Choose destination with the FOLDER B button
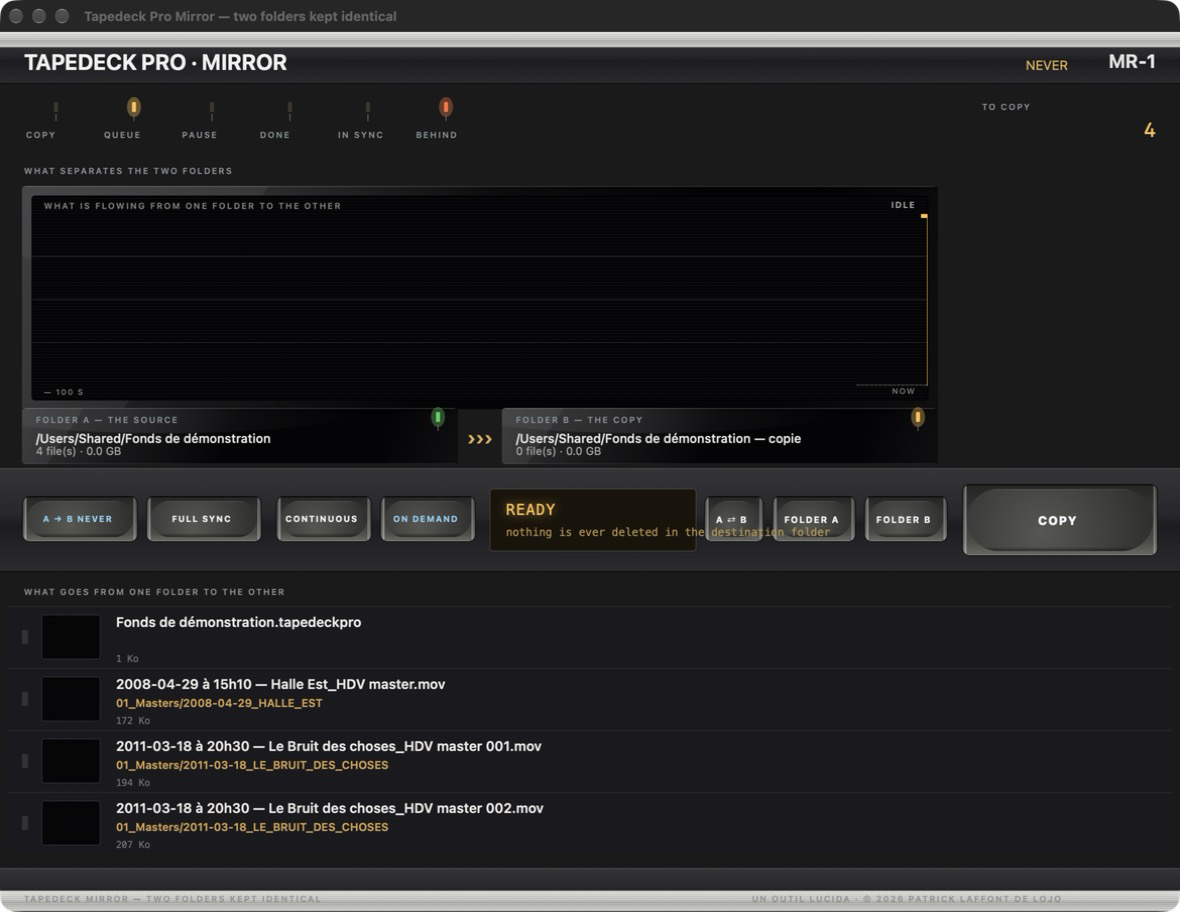The image size is (1180, 912). [x=905, y=519]
